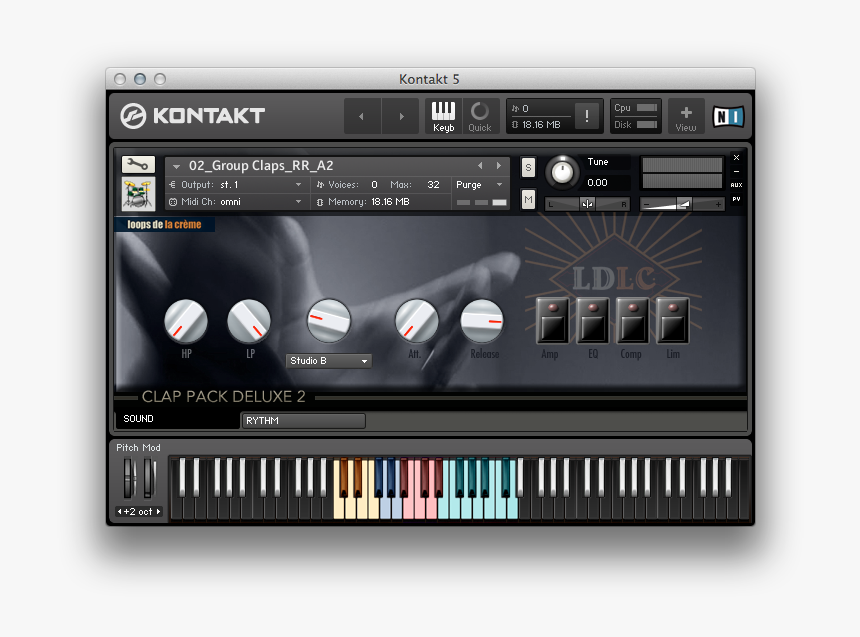
Task: Enable the Comp module button
Action: (632, 320)
